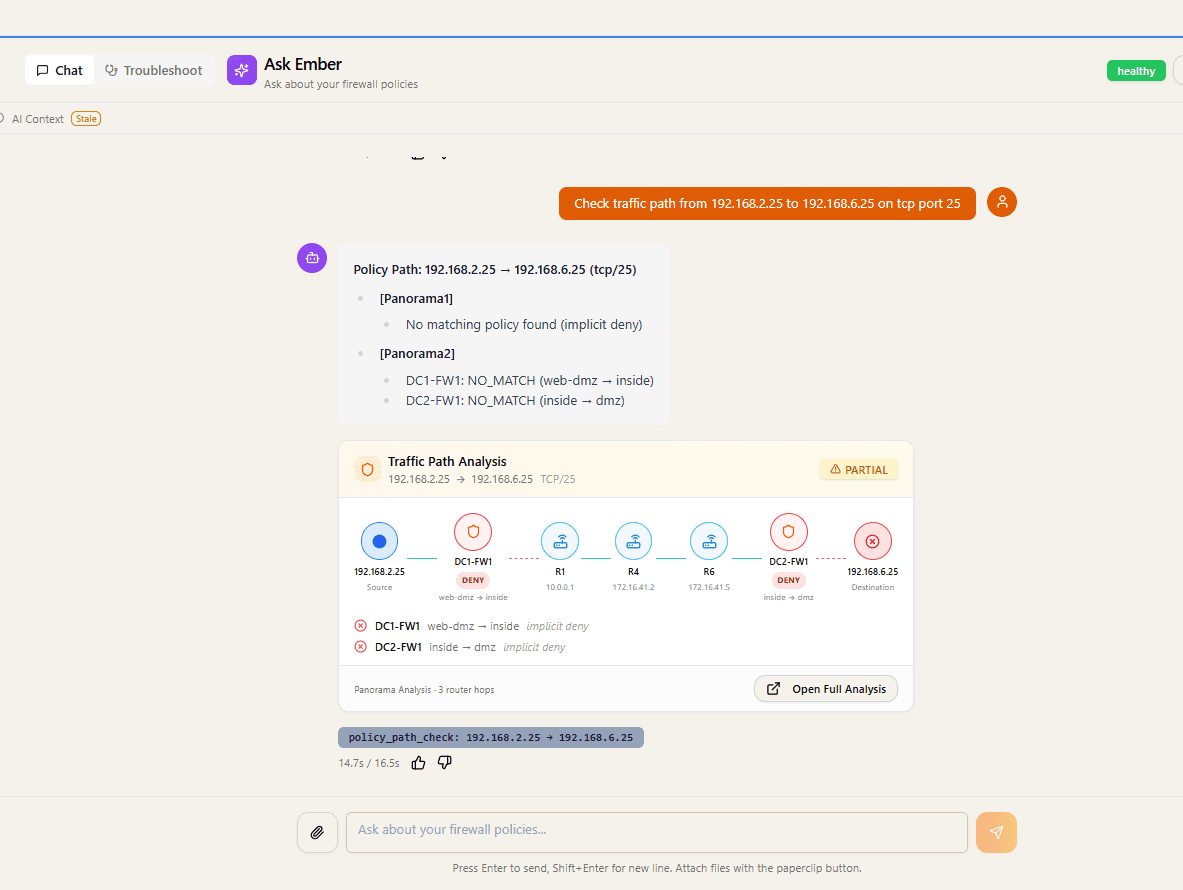Click the DC2-FW1 deny shield node
The width and height of the screenshot is (1183, 890).
click(x=788, y=532)
